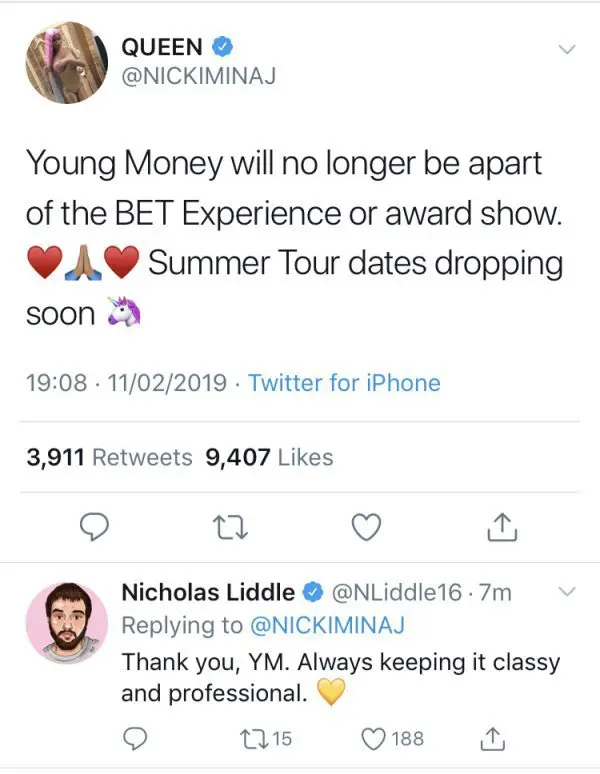This screenshot has height=774, width=600.
Task: Click the 19:08 · 11/02/2019 timestamp
Action: click(127, 382)
